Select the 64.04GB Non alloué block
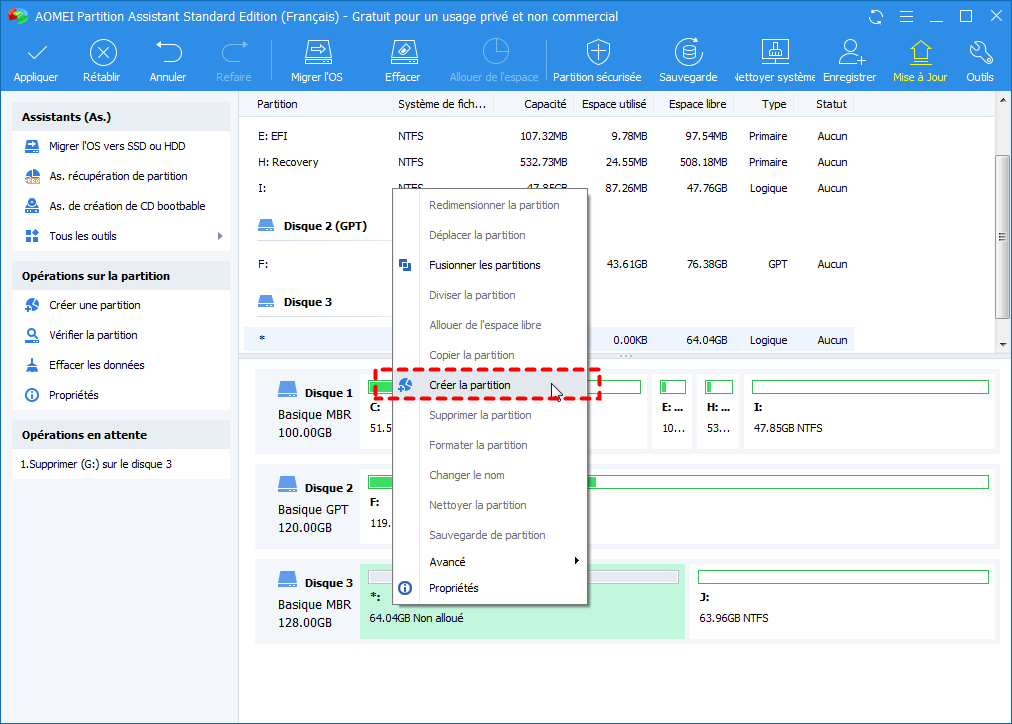Viewport: 1012px width, 724px height. coord(522,601)
